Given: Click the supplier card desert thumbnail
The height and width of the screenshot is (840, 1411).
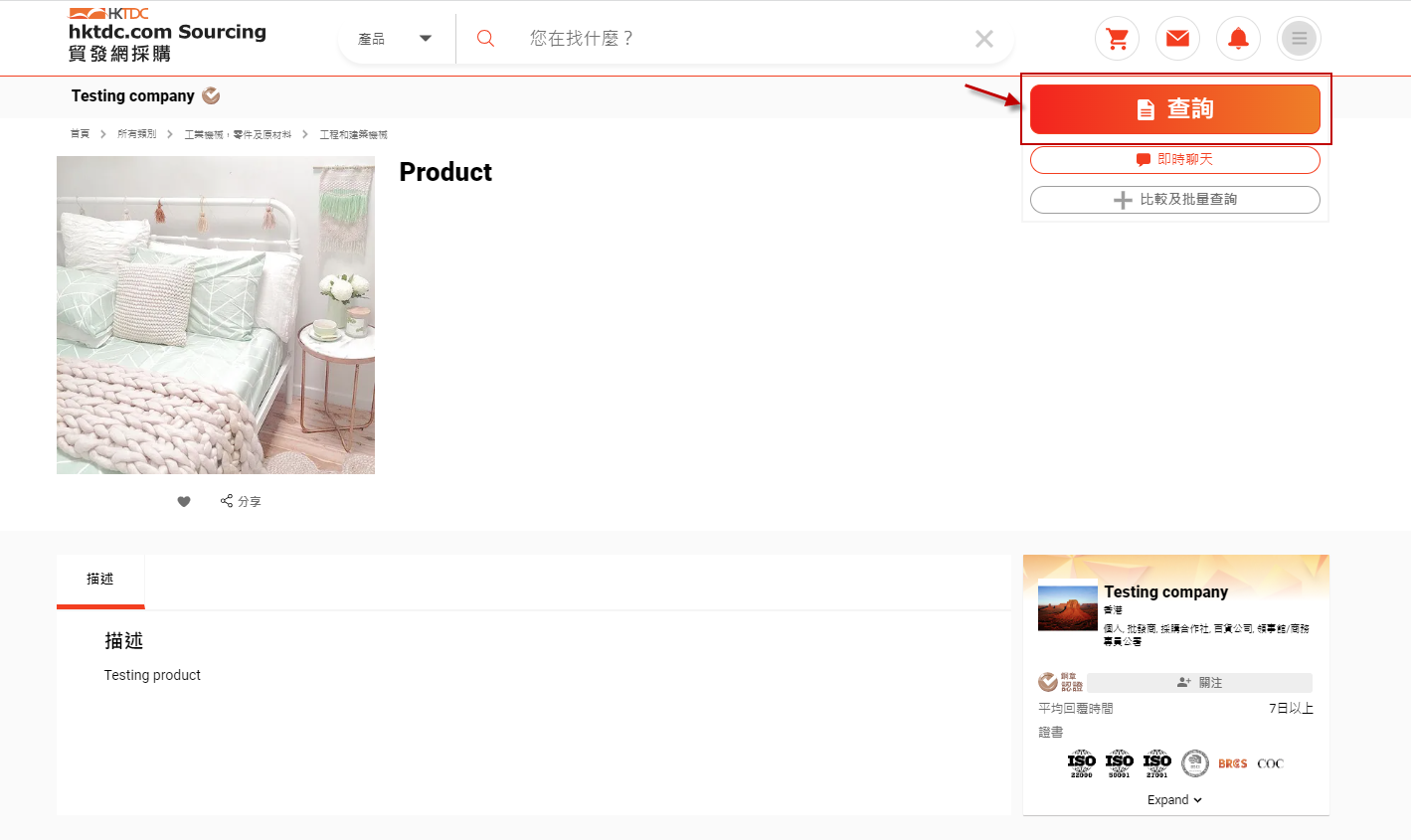Looking at the screenshot, I should (x=1068, y=606).
